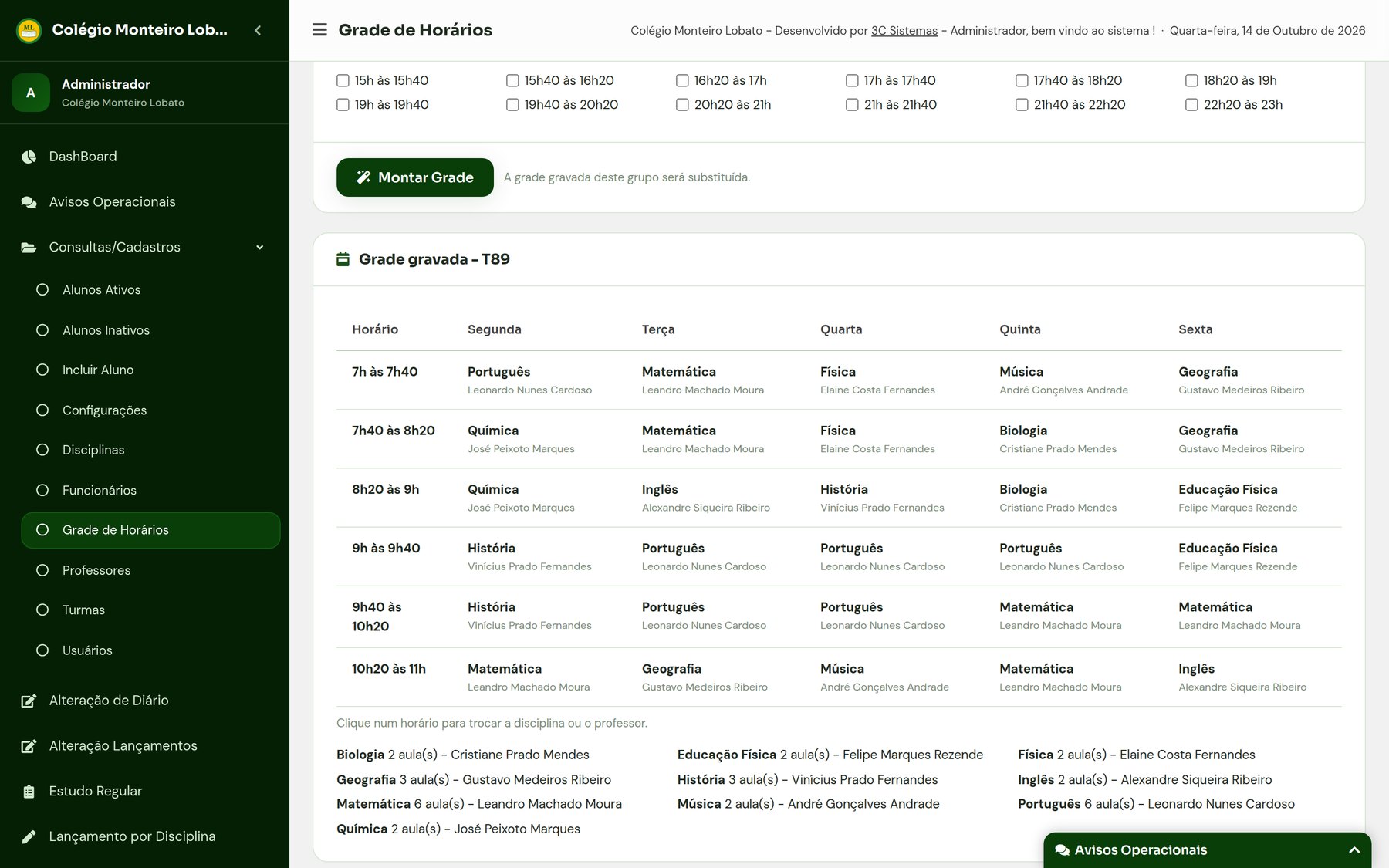The width and height of the screenshot is (1389, 868).
Task: Click the Administrador avatar badge
Action: click(x=31, y=93)
